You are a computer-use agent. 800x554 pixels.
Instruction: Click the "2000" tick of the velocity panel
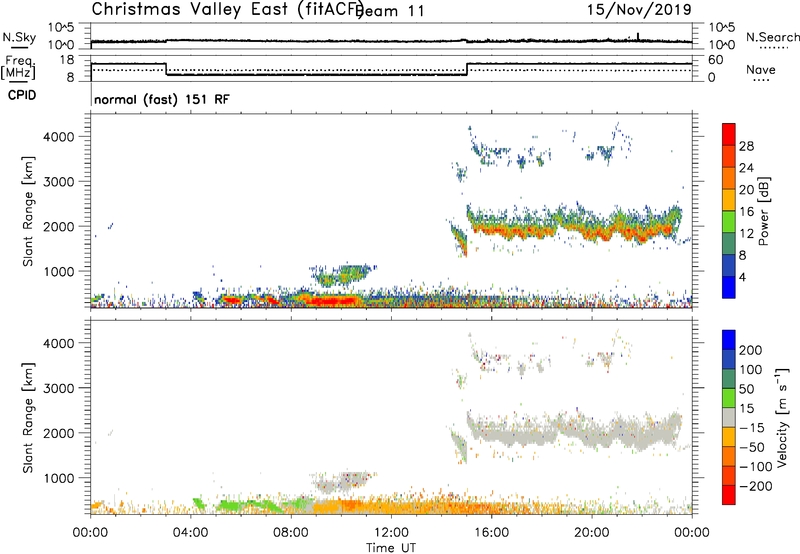pos(59,433)
